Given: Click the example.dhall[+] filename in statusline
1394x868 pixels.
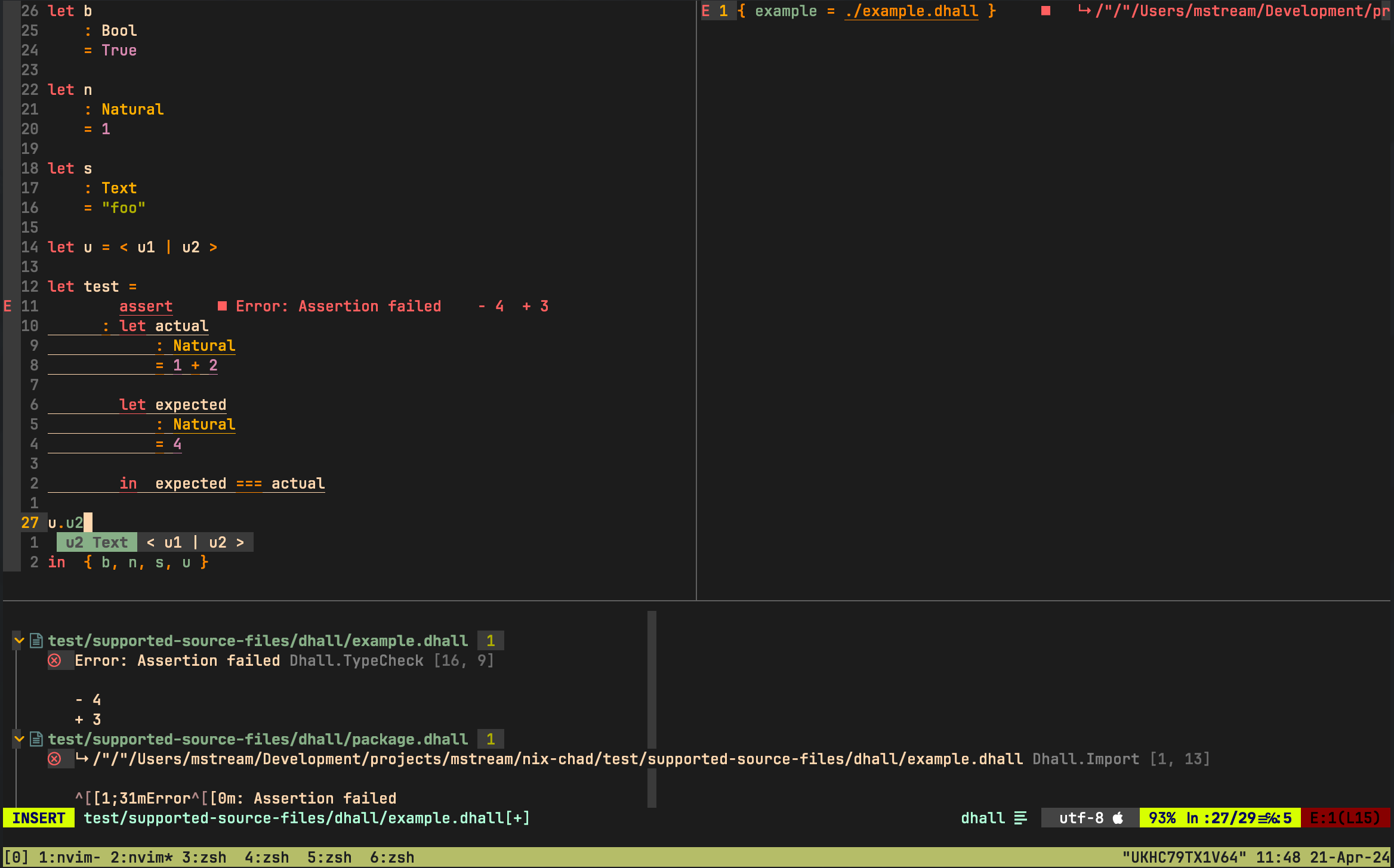Looking at the screenshot, I should 307,818.
